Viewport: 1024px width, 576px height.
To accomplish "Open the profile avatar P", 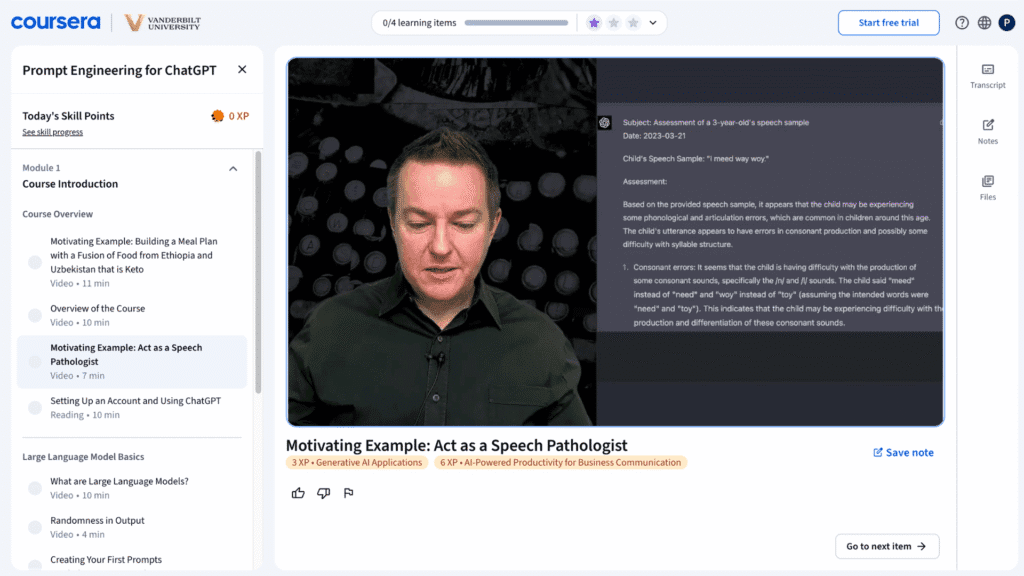I will tap(1006, 23).
